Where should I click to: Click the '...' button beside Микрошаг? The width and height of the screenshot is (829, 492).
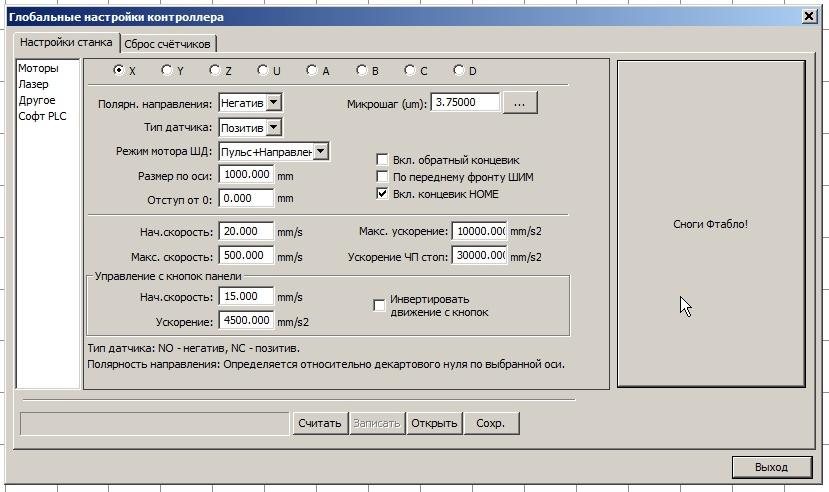pos(520,102)
